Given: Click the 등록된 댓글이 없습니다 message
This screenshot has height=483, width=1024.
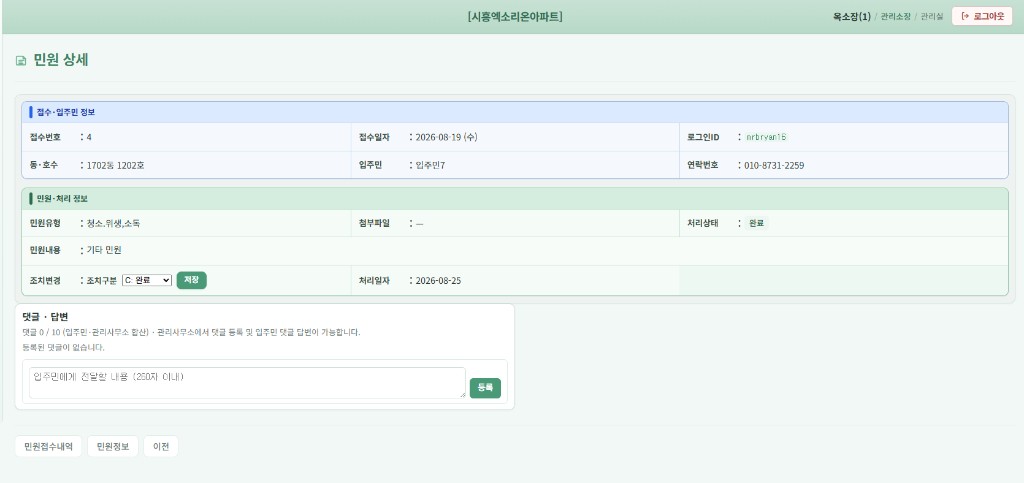Looking at the screenshot, I should (x=63, y=347).
